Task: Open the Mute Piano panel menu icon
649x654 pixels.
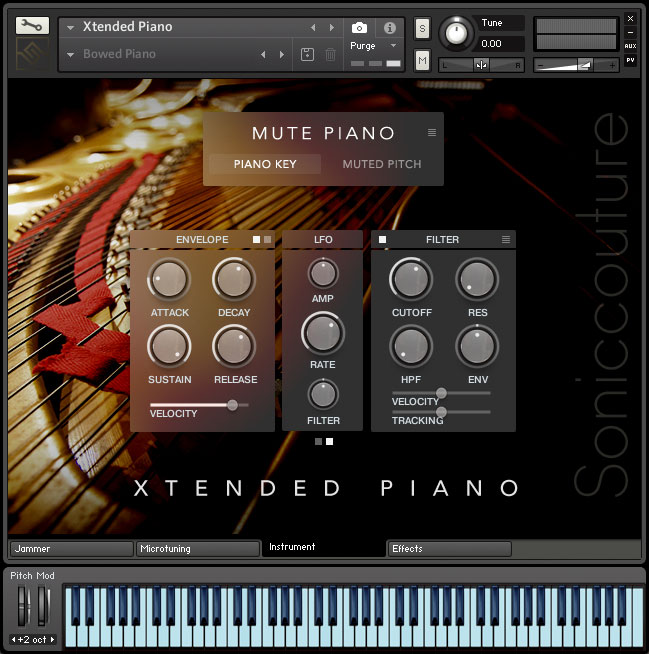Action: (x=432, y=133)
